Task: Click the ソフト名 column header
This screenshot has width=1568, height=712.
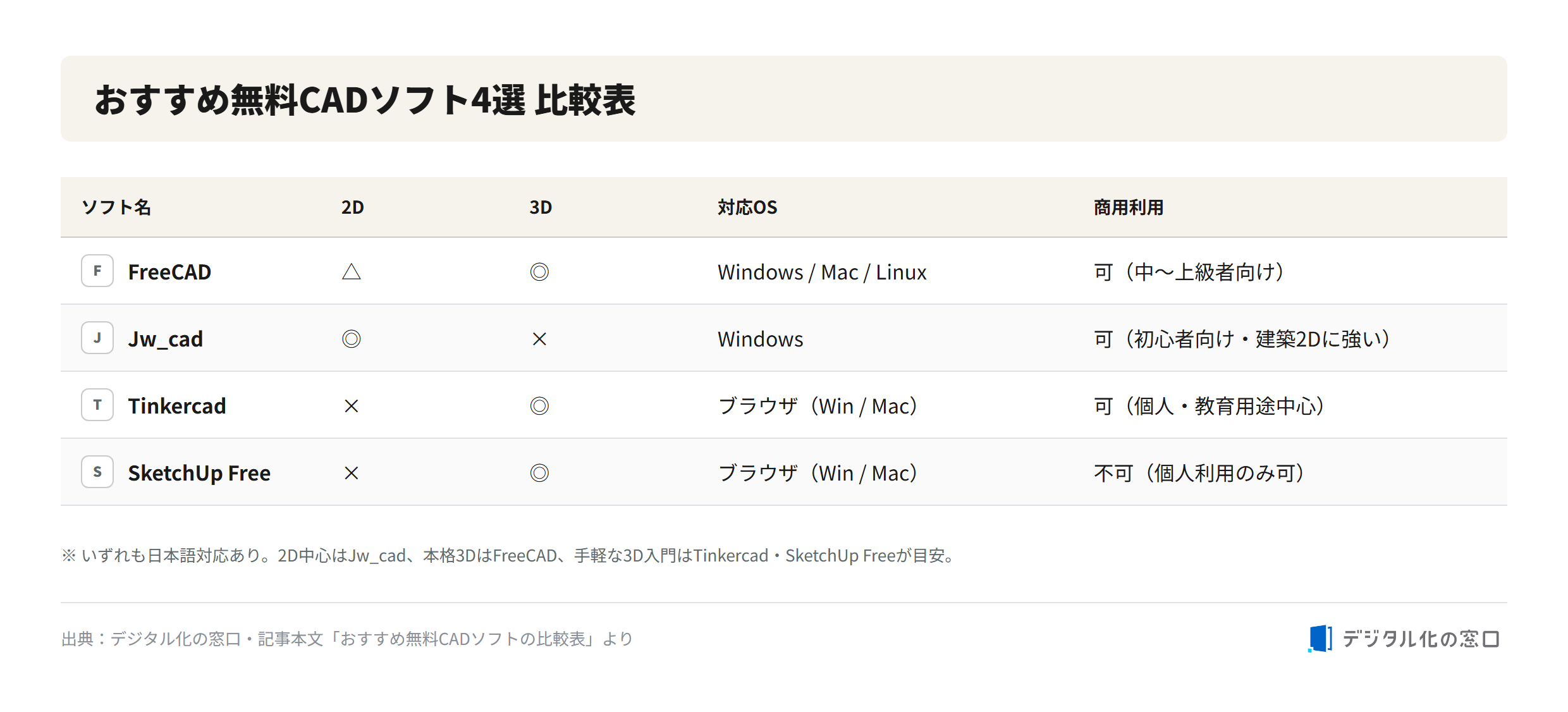Action: (x=116, y=207)
